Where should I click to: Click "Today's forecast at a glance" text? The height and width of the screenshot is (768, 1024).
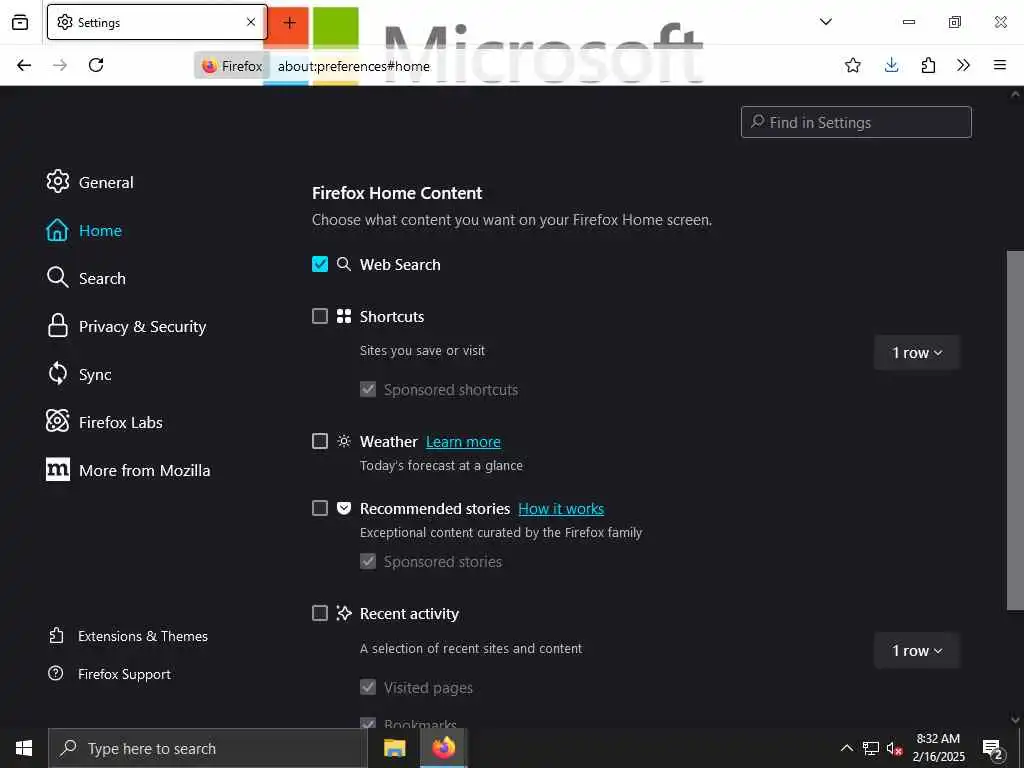coord(441,466)
